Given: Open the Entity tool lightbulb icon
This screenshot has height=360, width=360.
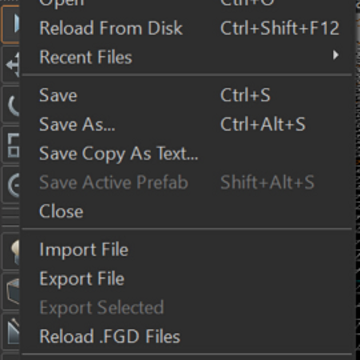Looking at the screenshot, I should coord(11,252).
